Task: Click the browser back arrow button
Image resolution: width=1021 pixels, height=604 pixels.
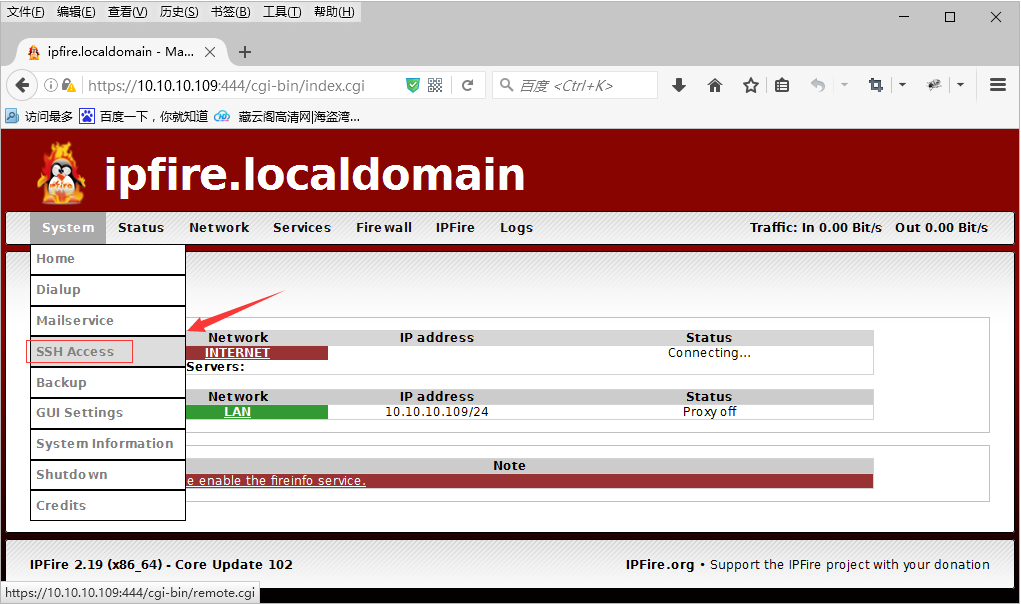Action: tap(22, 85)
